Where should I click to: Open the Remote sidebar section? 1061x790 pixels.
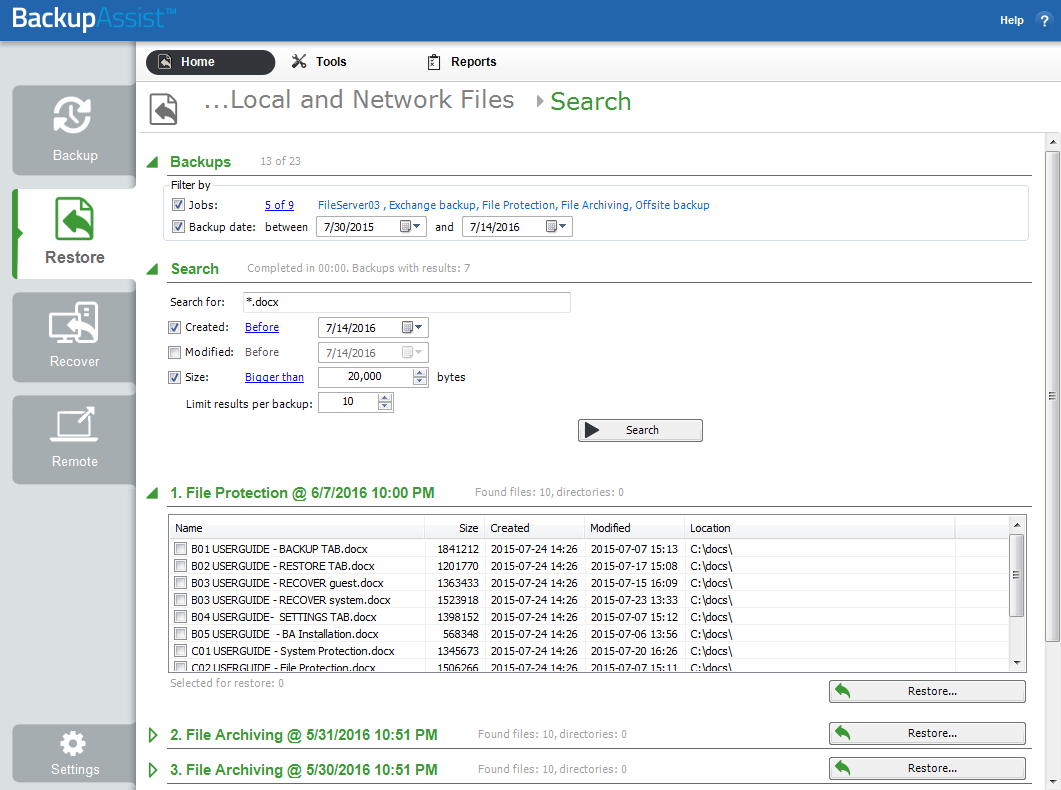coord(74,440)
